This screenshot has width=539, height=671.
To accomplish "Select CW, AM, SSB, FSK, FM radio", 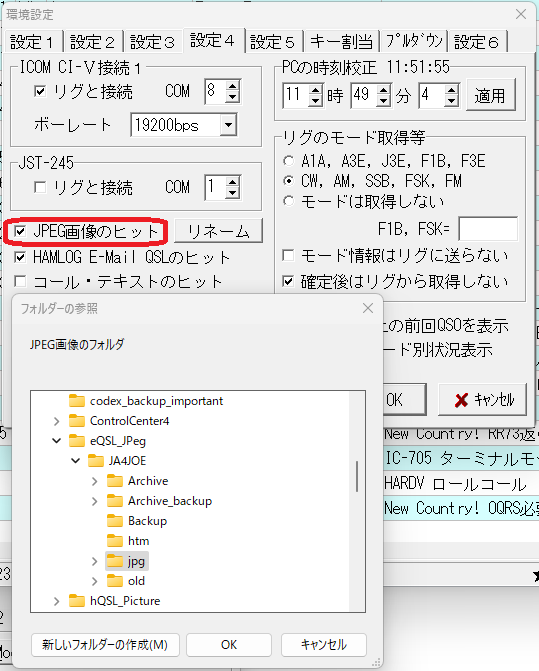I will (x=289, y=181).
